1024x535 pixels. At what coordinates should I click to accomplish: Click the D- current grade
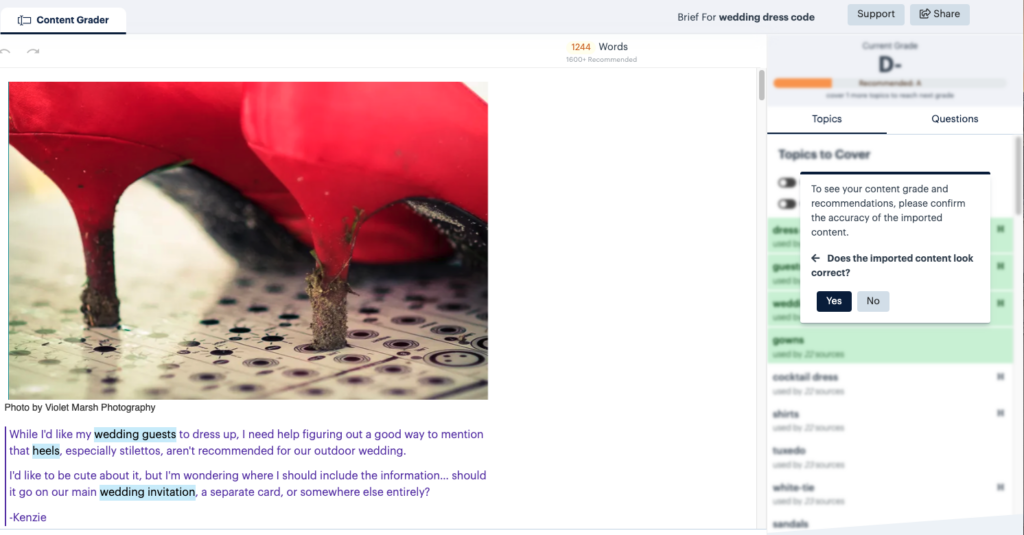click(889, 65)
